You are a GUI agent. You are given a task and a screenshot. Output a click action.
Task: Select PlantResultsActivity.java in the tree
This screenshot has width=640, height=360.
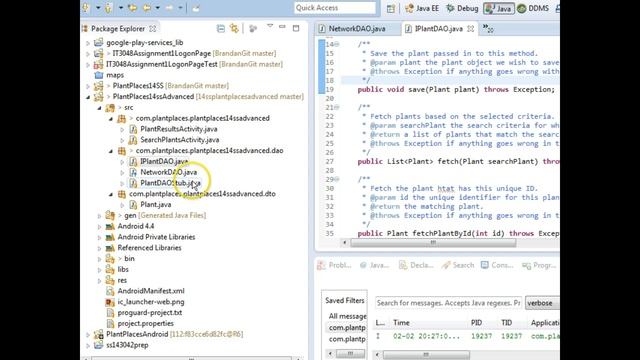tap(179, 129)
